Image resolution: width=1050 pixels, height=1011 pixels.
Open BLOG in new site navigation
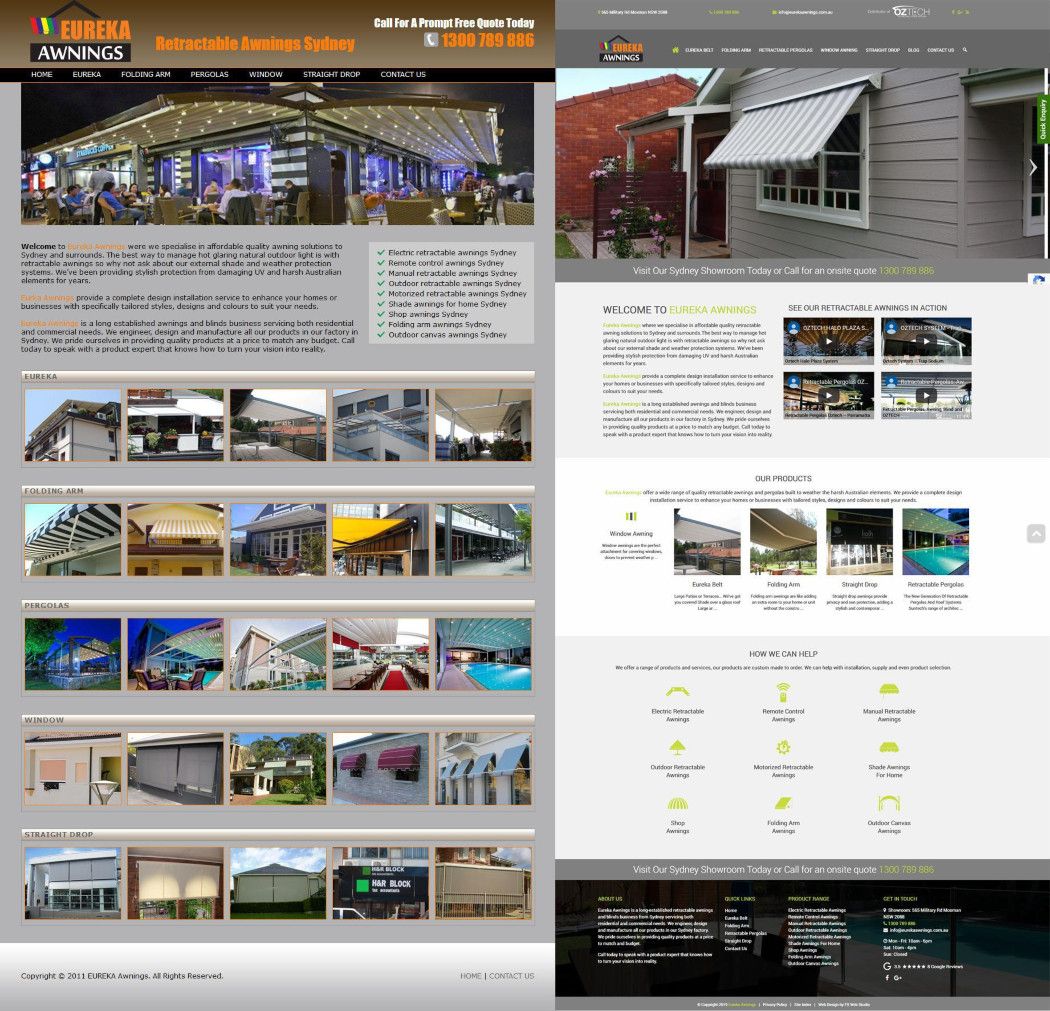pos(913,50)
